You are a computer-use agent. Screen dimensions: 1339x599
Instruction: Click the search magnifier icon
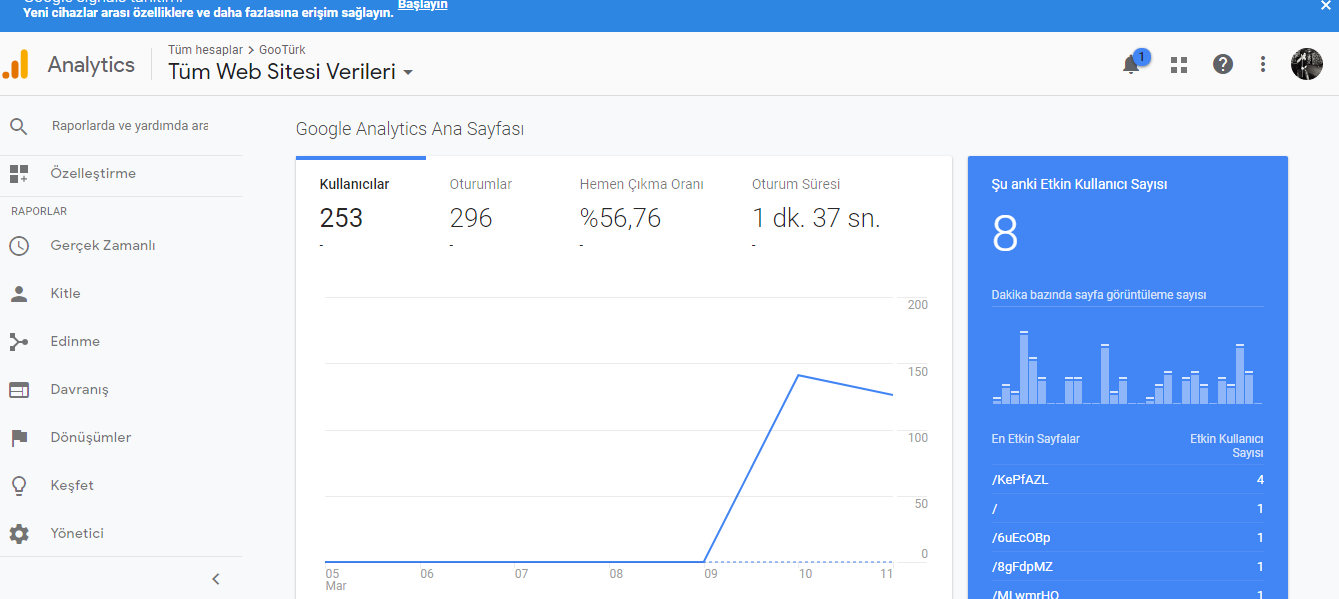click(x=18, y=126)
